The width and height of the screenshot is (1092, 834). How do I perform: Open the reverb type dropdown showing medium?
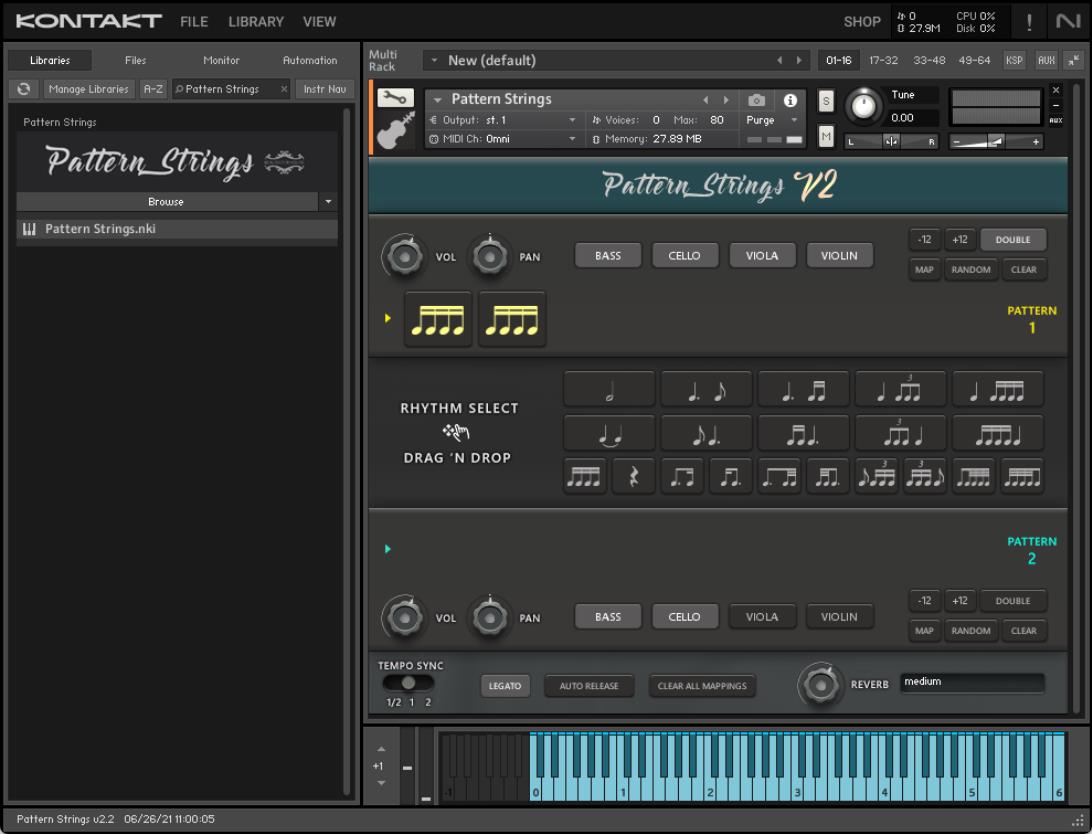[x=971, y=683]
